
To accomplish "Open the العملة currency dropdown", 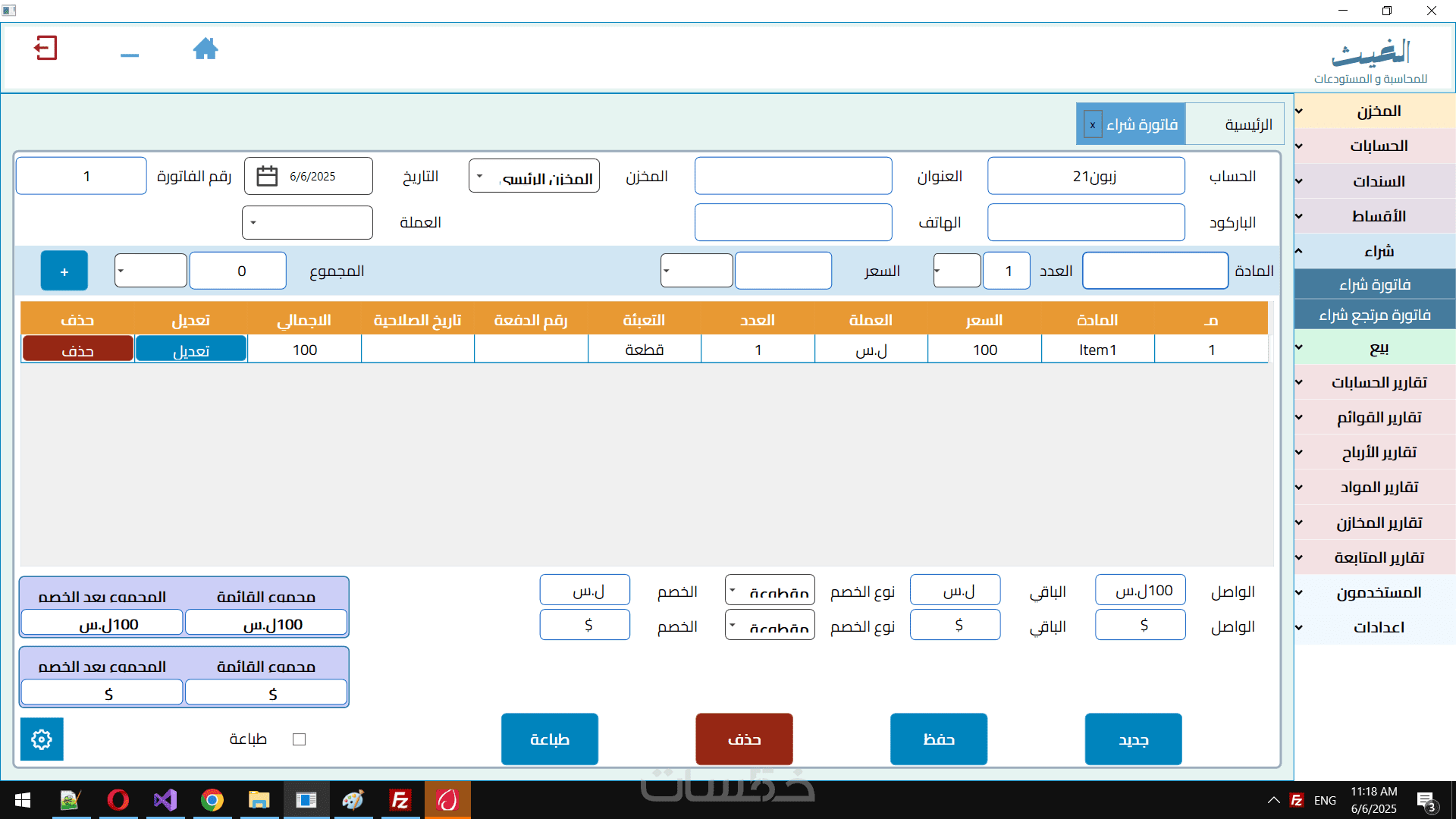I will pos(307,223).
